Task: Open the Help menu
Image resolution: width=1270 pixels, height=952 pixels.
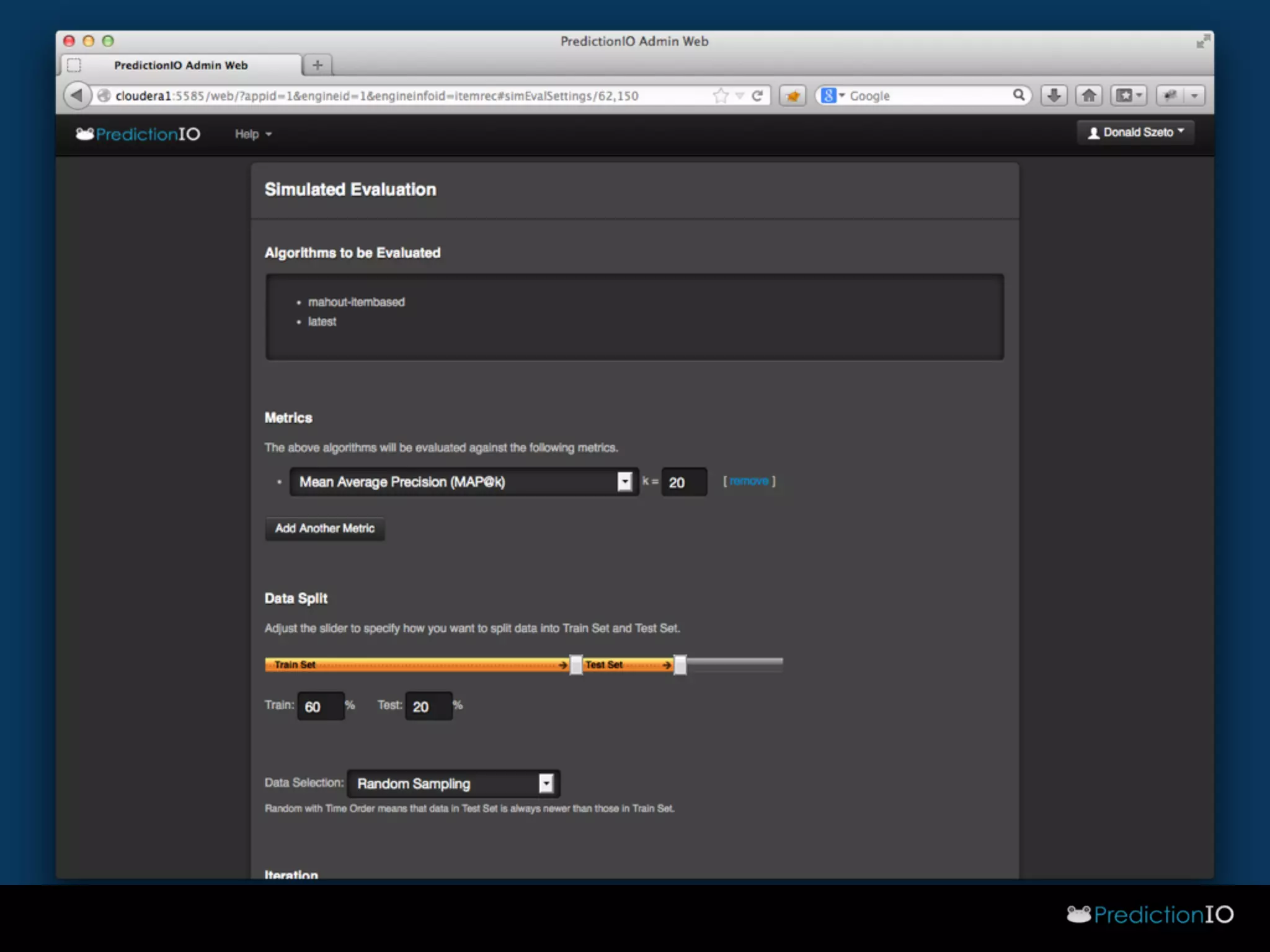Action: coord(253,134)
